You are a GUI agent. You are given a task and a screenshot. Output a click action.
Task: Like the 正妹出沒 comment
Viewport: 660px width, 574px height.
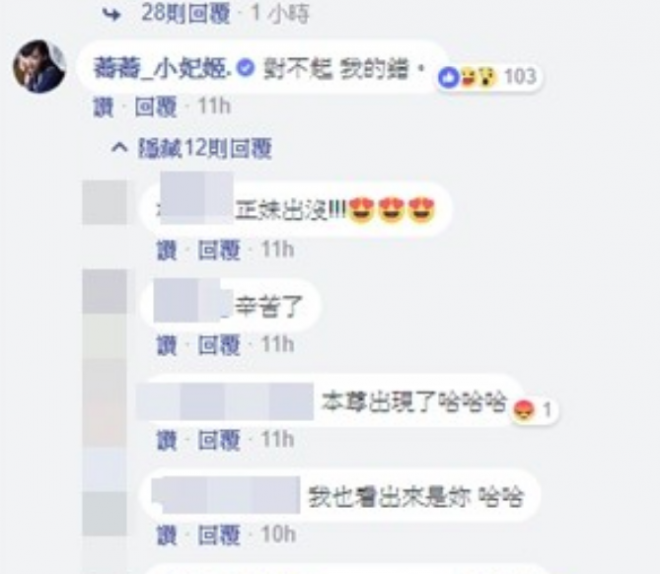click(x=167, y=250)
